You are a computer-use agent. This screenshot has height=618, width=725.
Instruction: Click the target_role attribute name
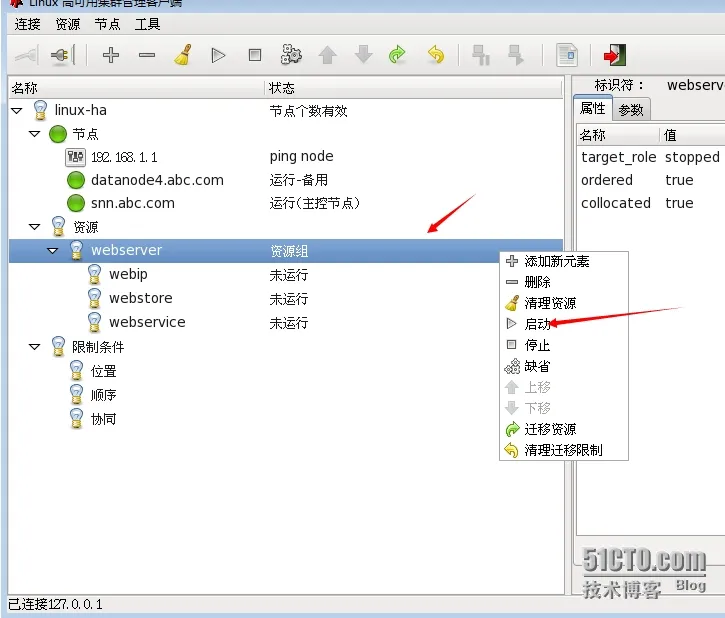618,157
